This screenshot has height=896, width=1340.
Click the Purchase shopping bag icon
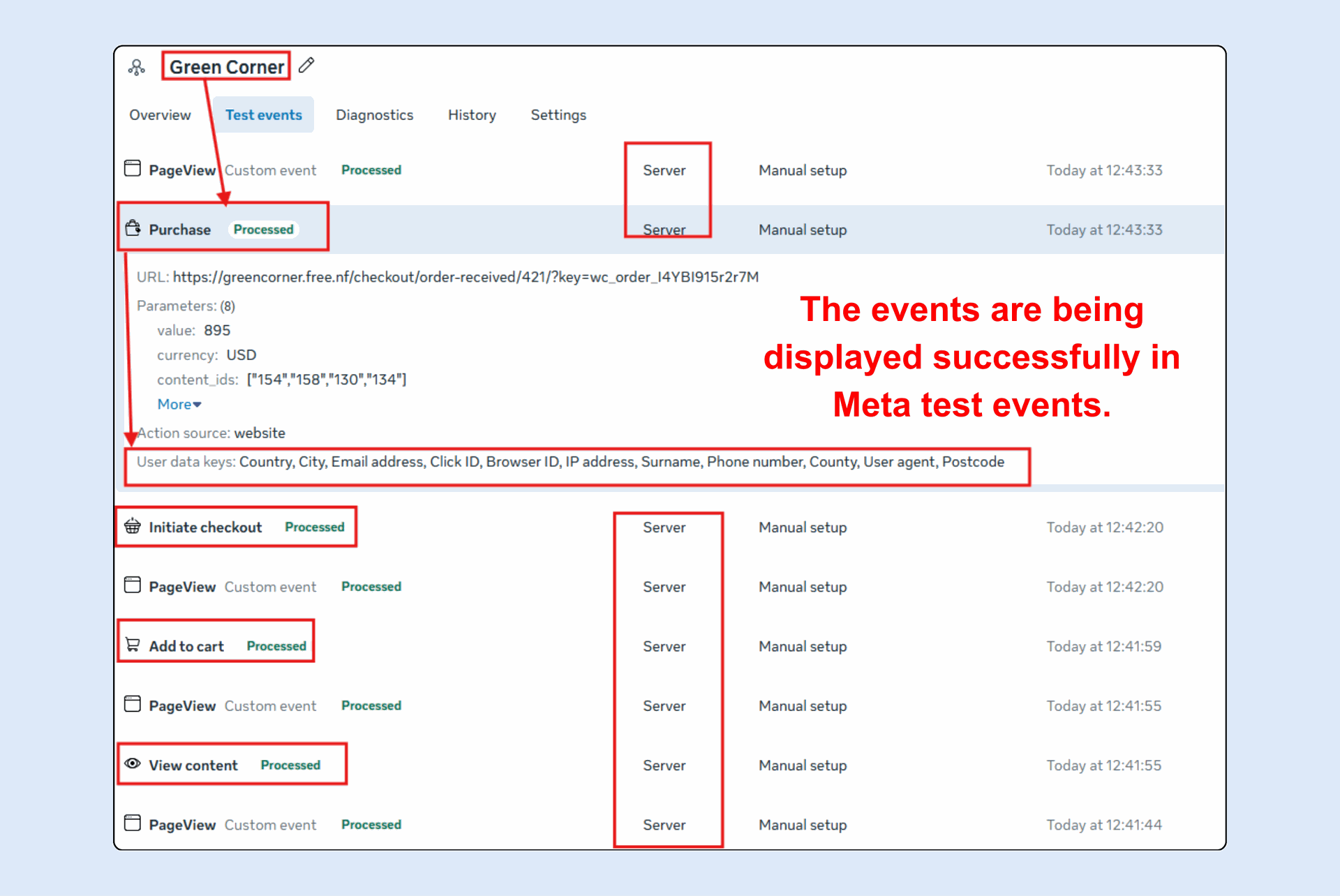point(133,228)
